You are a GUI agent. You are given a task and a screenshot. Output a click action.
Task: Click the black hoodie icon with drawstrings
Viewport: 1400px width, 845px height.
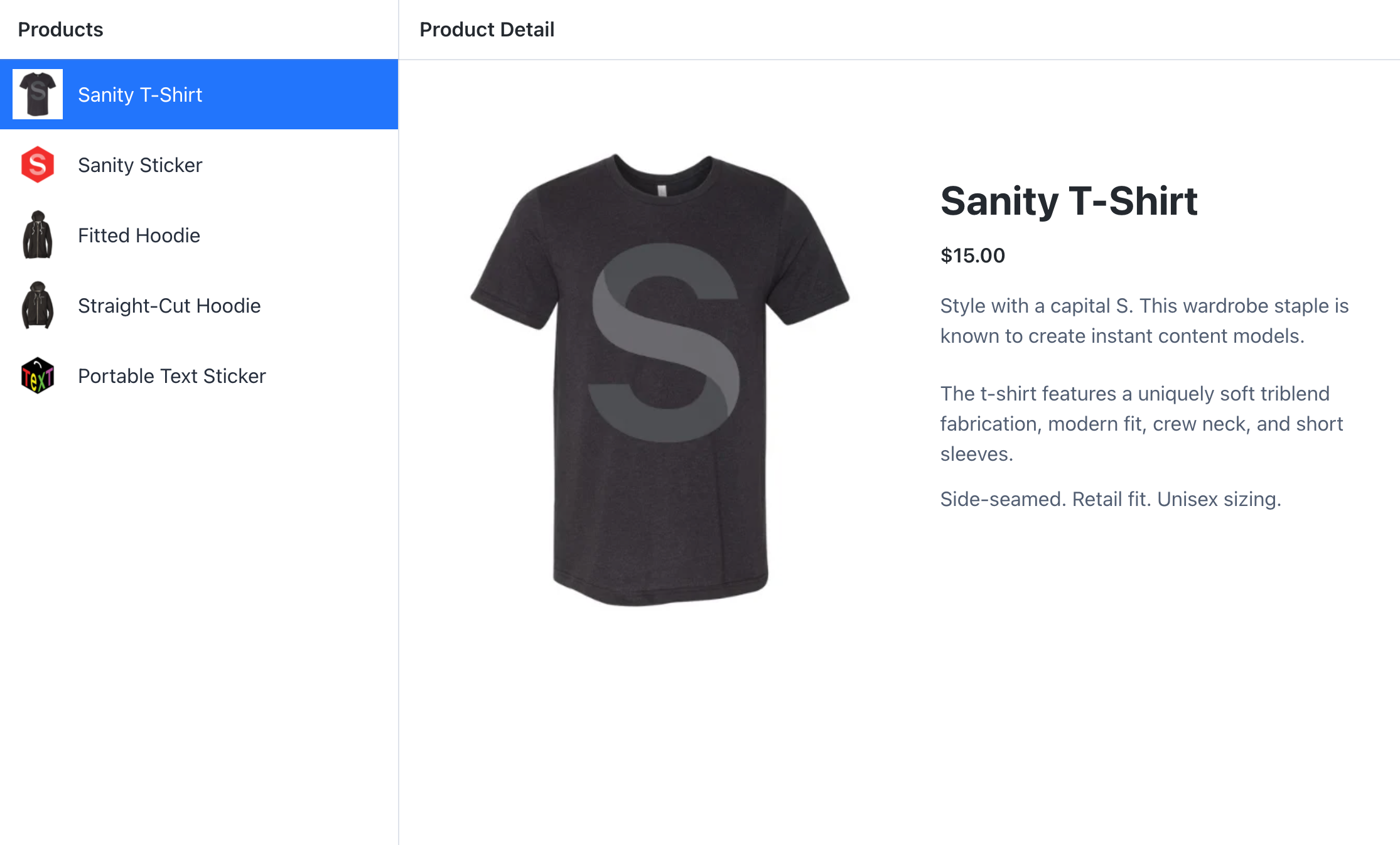coord(38,235)
